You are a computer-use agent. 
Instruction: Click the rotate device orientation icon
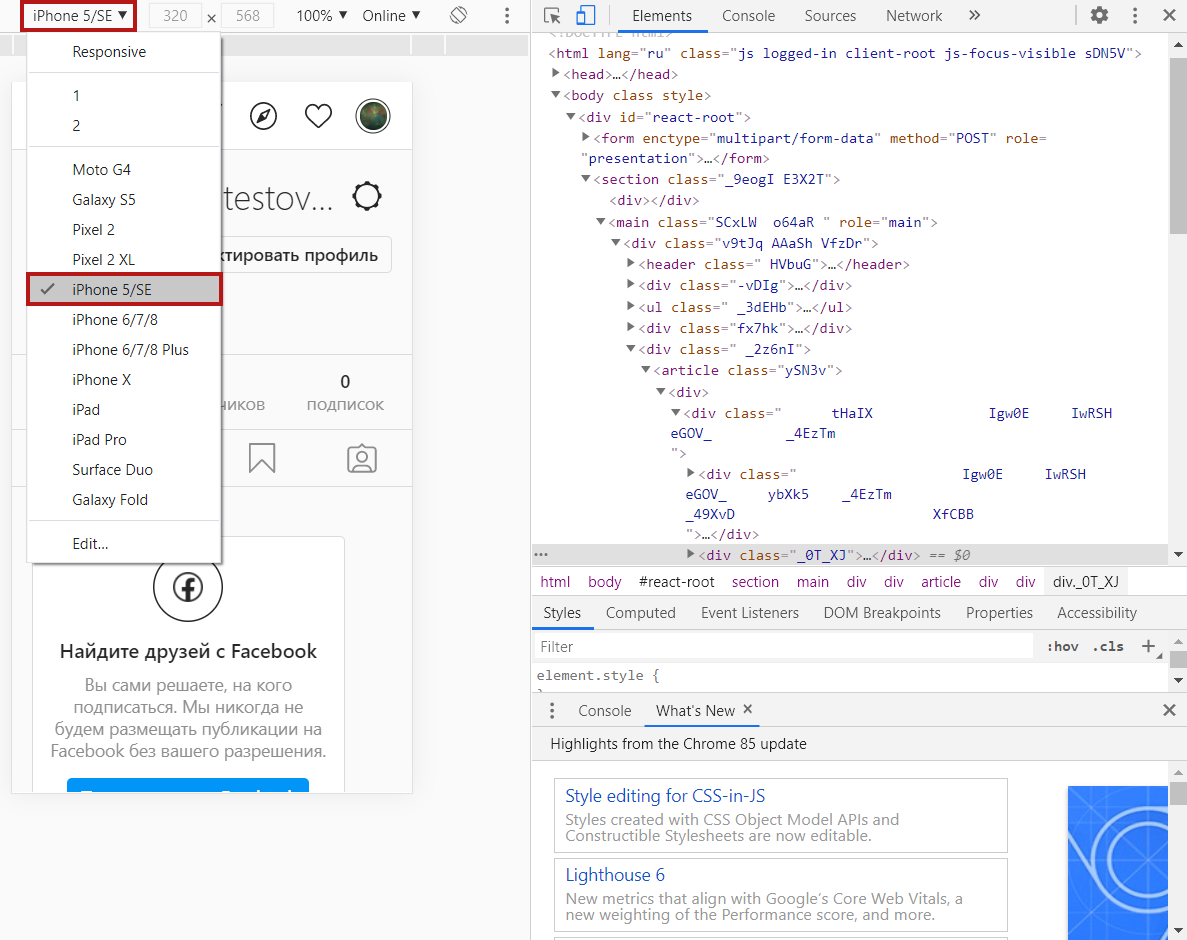tap(458, 16)
